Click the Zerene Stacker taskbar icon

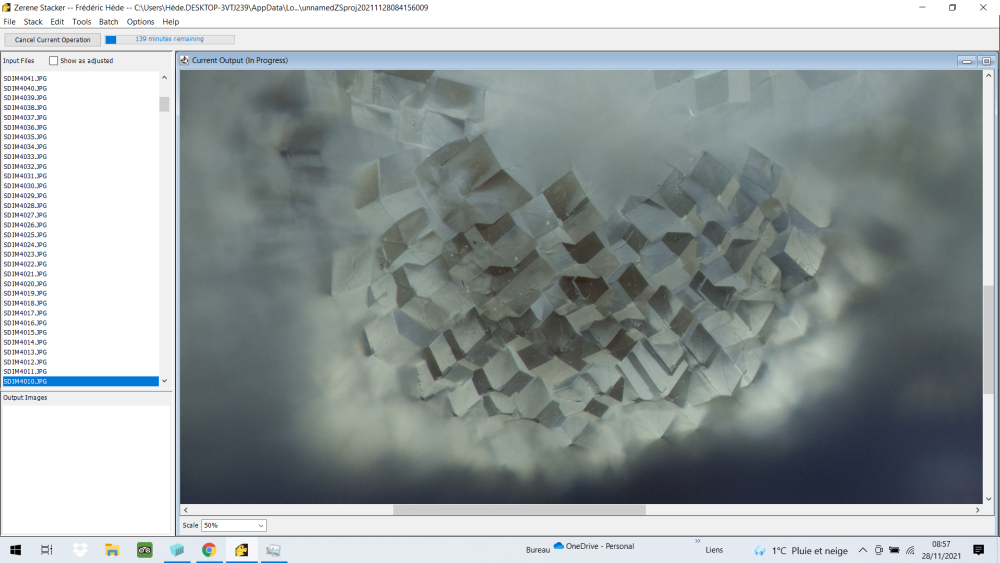tap(241, 550)
